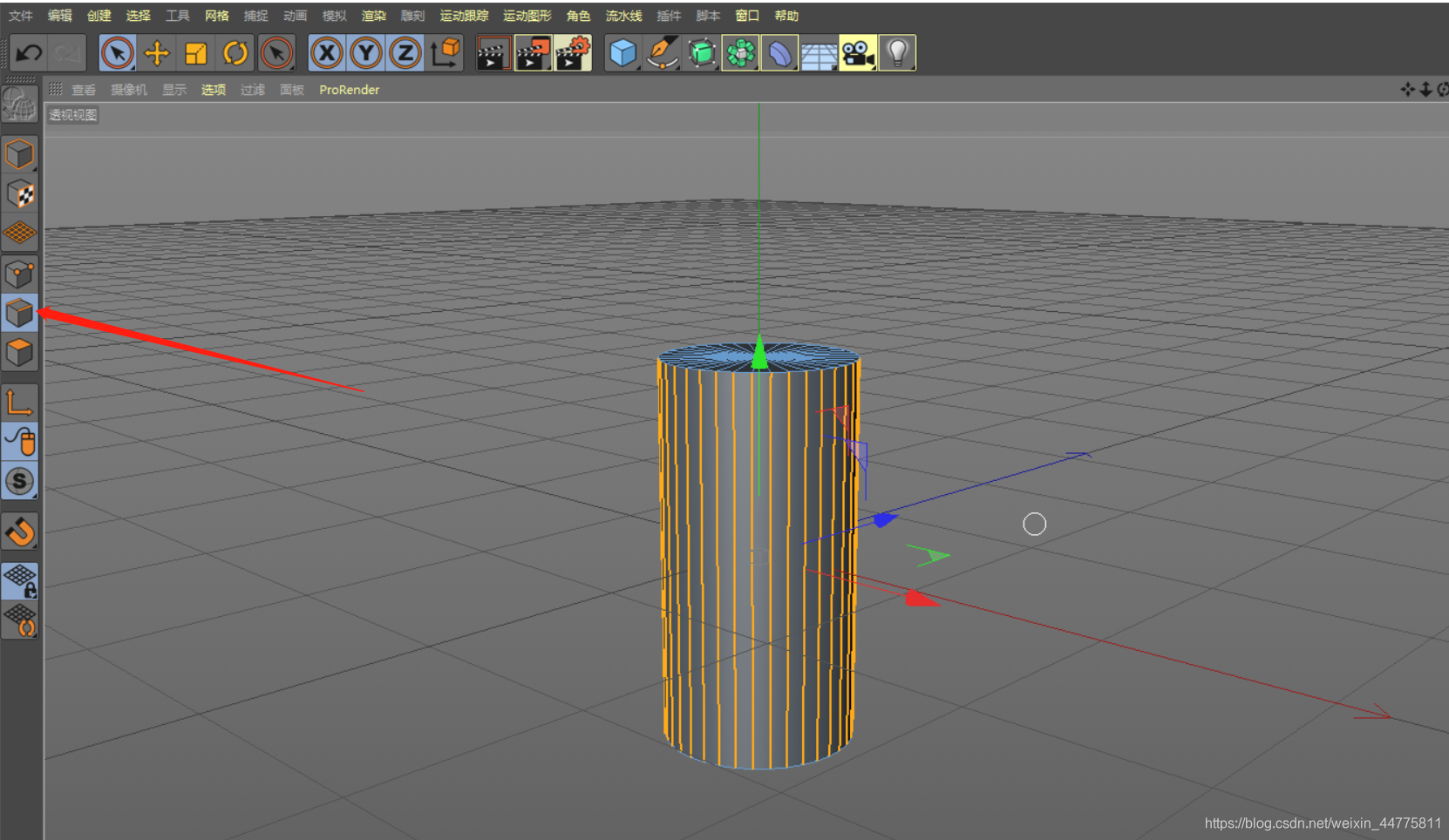1449x840 pixels.
Task: Click the red X axis gizmo arrowhead
Action: (x=920, y=599)
